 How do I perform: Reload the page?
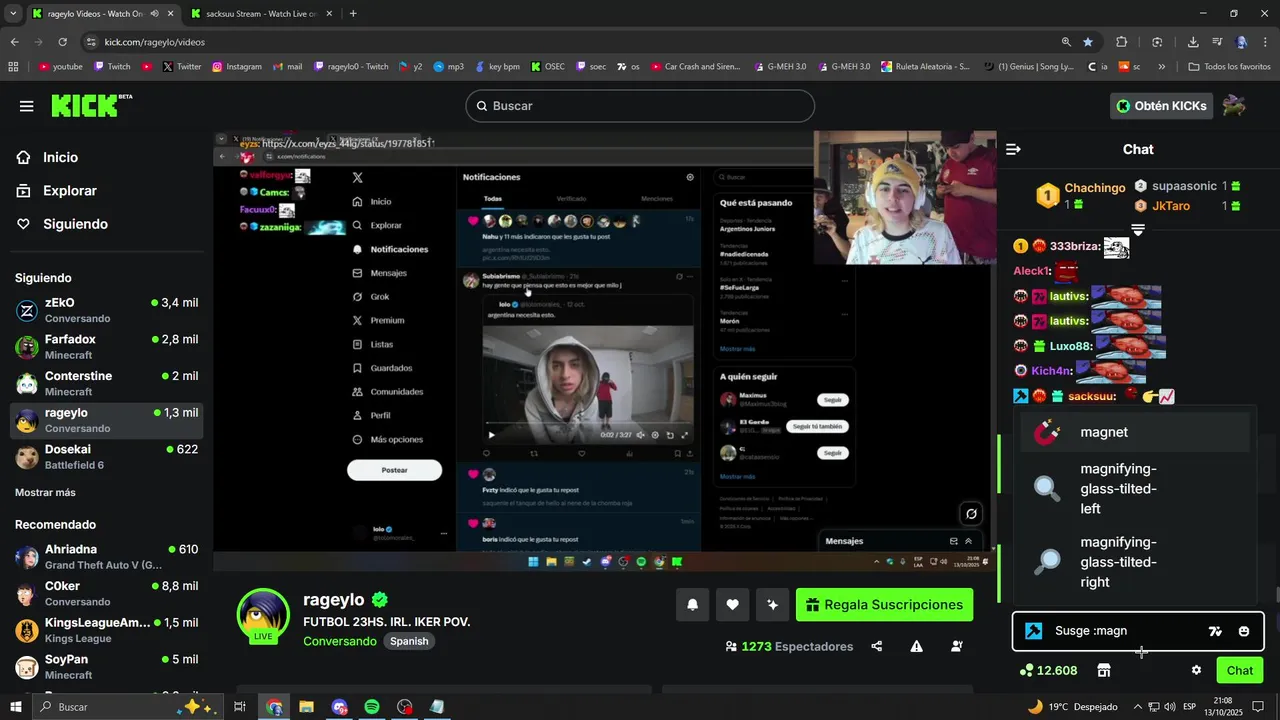click(x=62, y=42)
